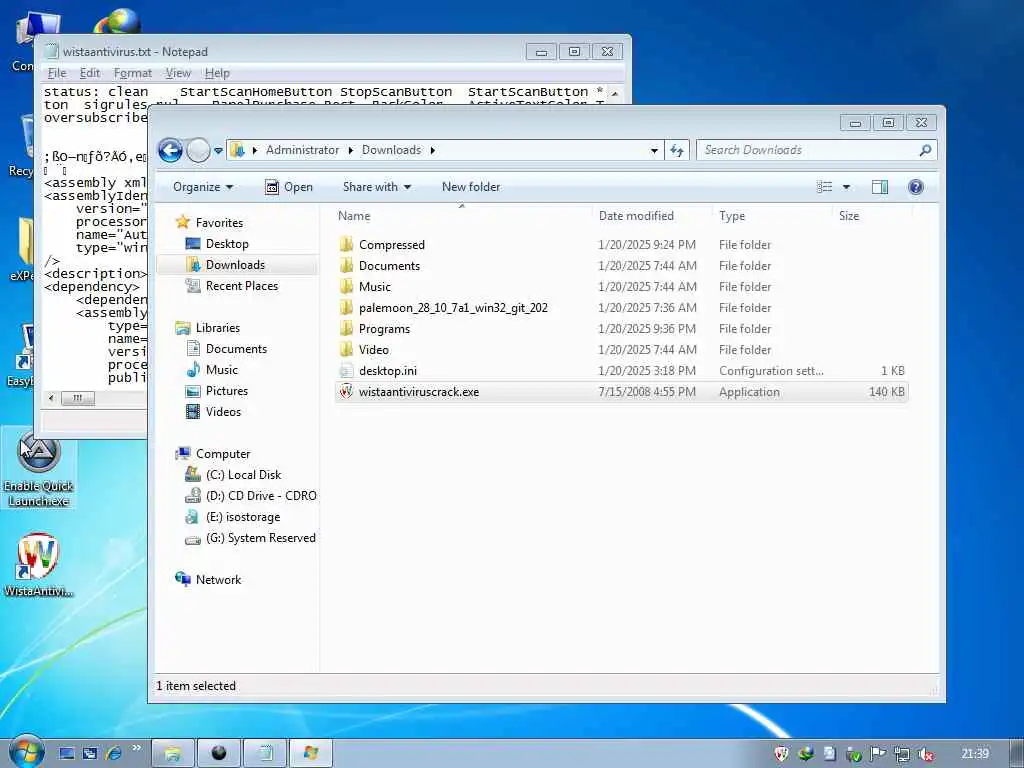Open Notepad Format menu
This screenshot has height=768, width=1024.
[x=133, y=73]
